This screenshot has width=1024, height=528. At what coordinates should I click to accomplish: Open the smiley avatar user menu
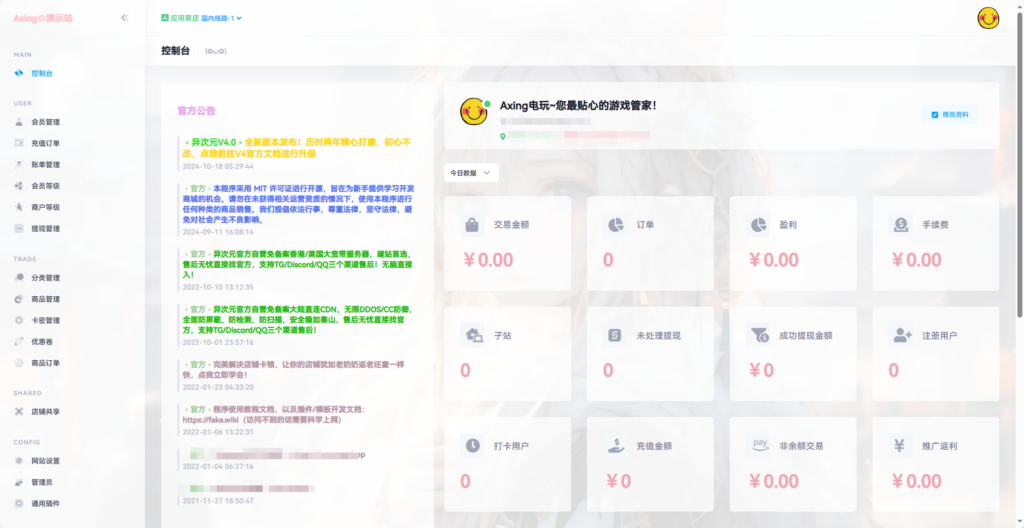coord(988,18)
